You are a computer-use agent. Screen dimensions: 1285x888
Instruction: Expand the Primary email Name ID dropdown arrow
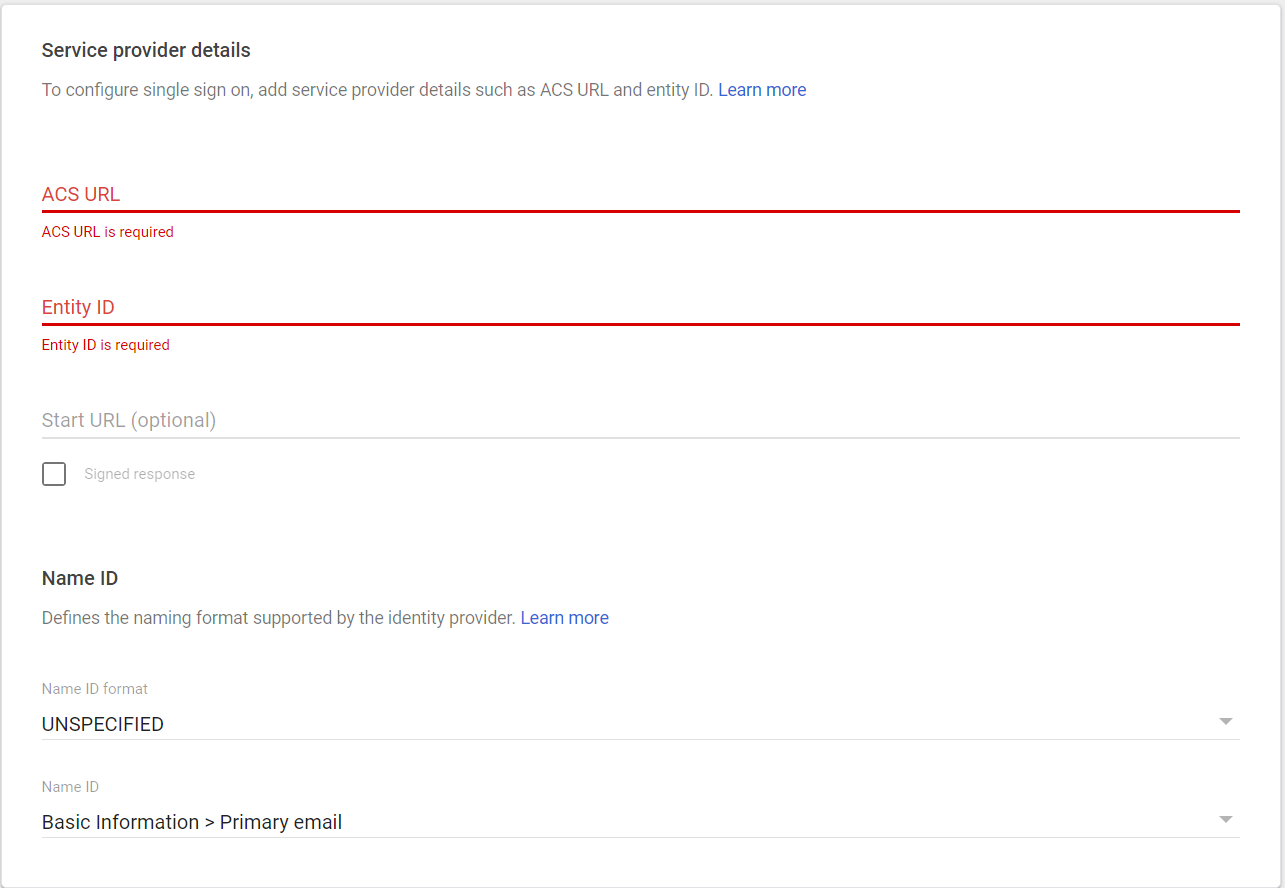1226,820
